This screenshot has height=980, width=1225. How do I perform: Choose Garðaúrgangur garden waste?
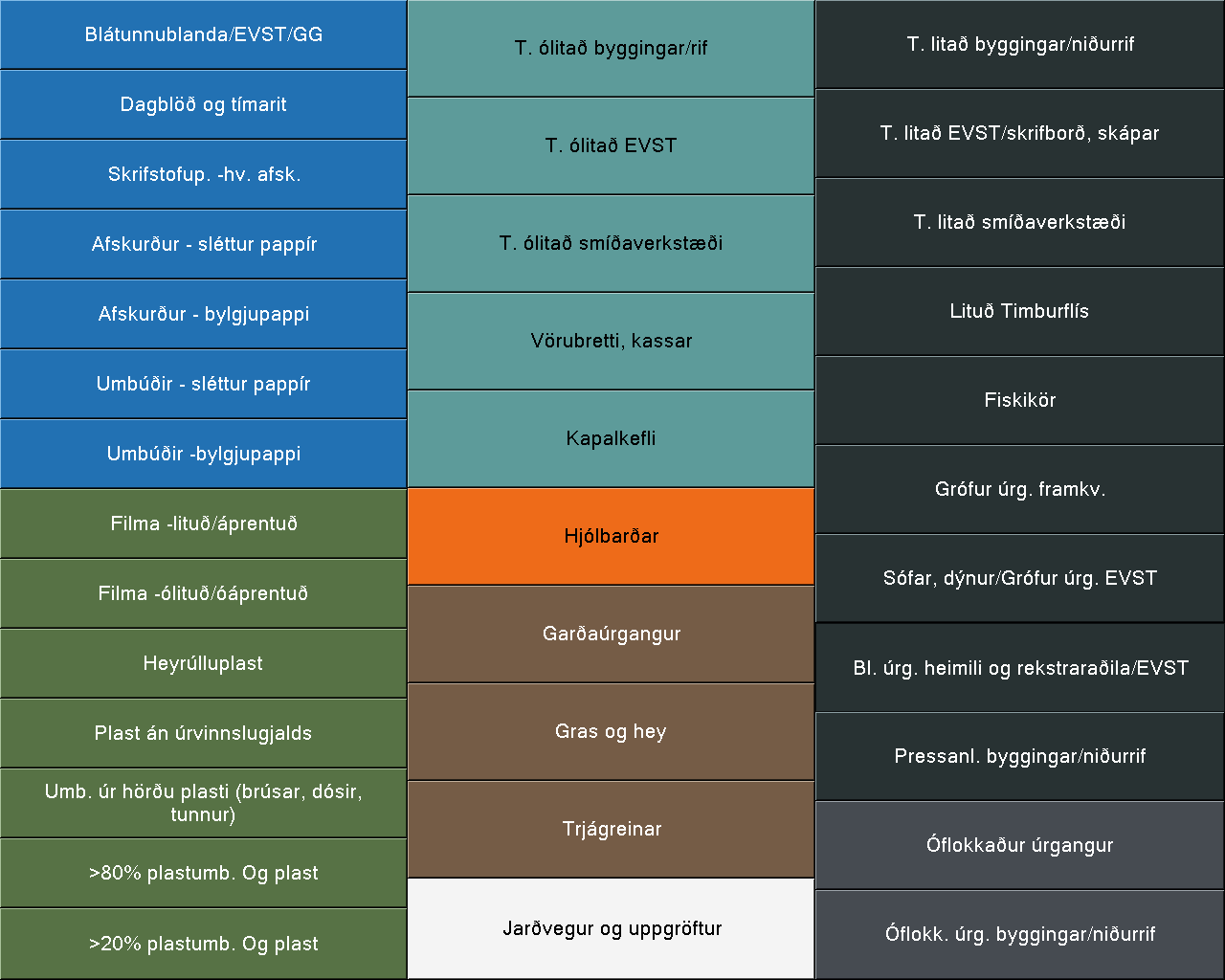(611, 634)
